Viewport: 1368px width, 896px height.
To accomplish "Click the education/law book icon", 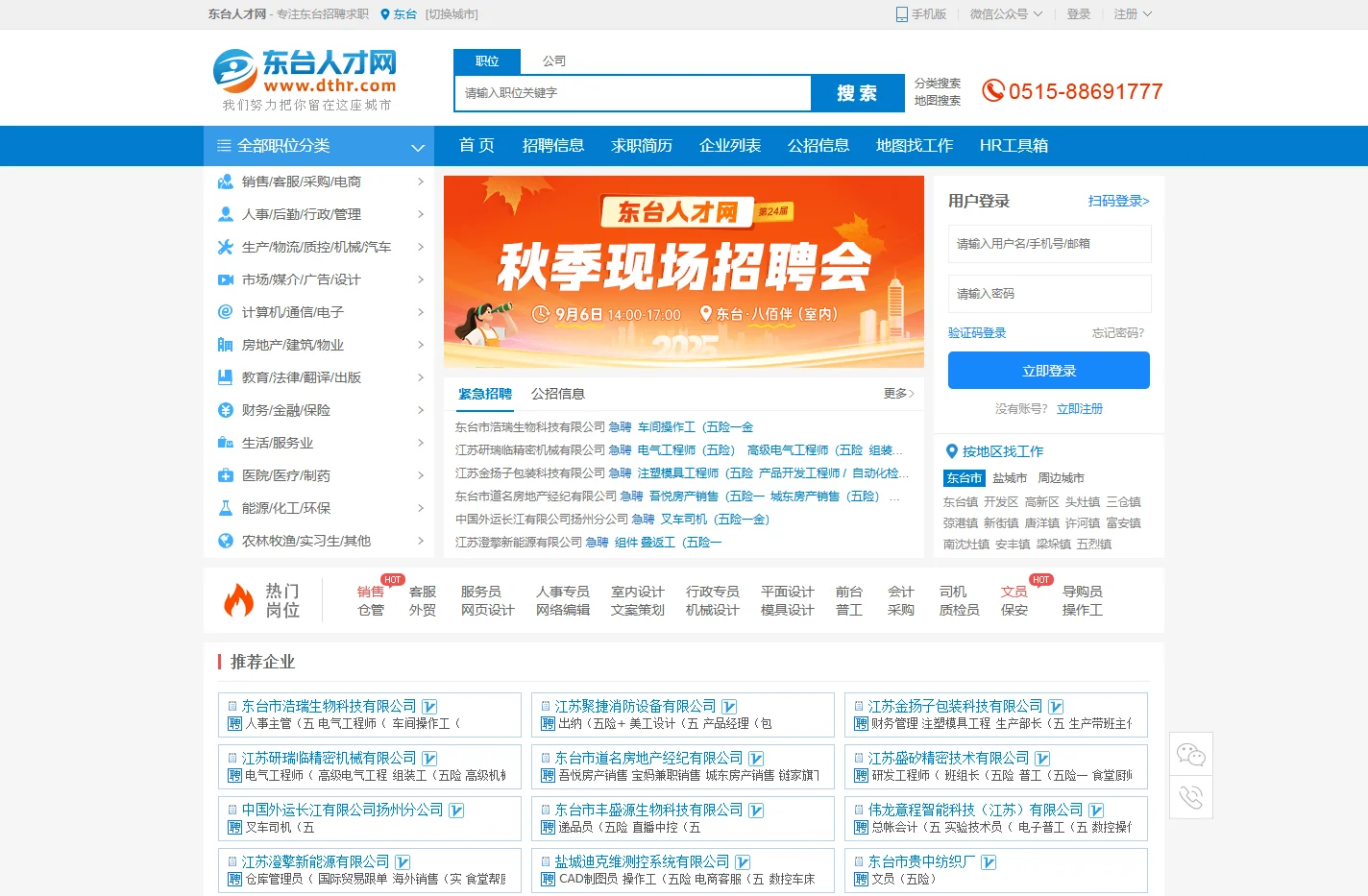I will click(x=226, y=377).
